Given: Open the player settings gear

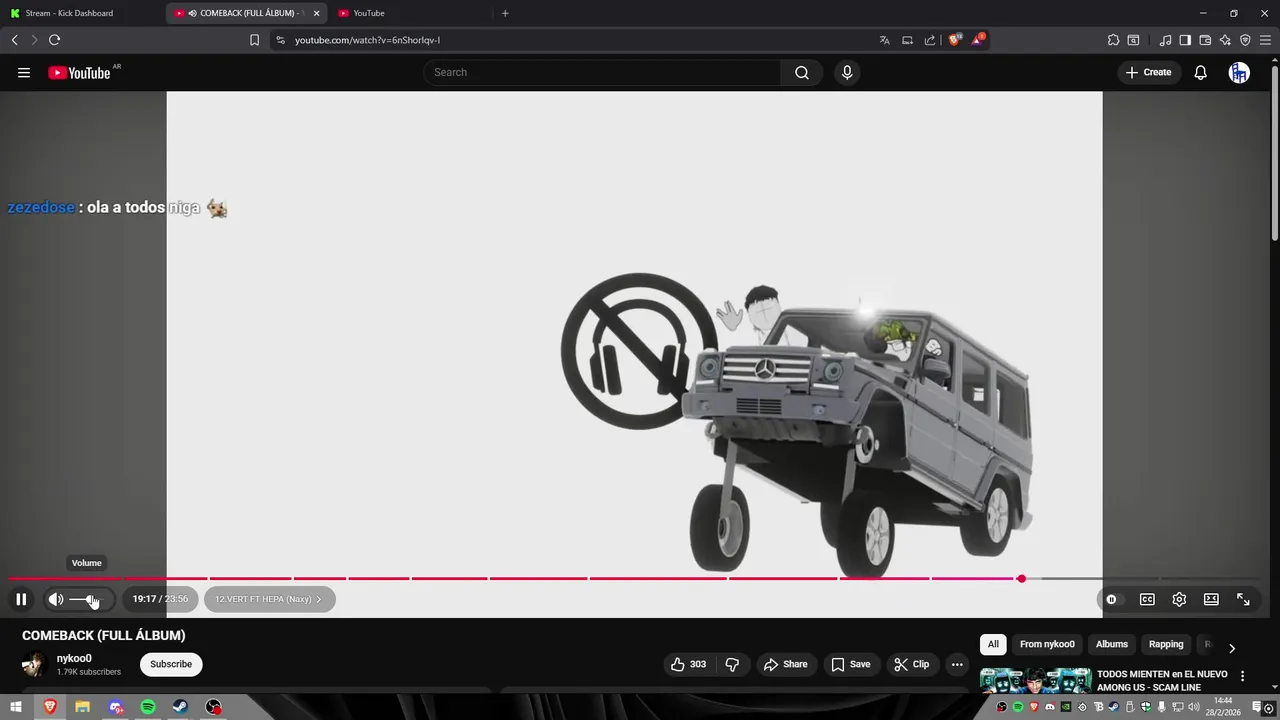Looking at the screenshot, I should [x=1179, y=599].
